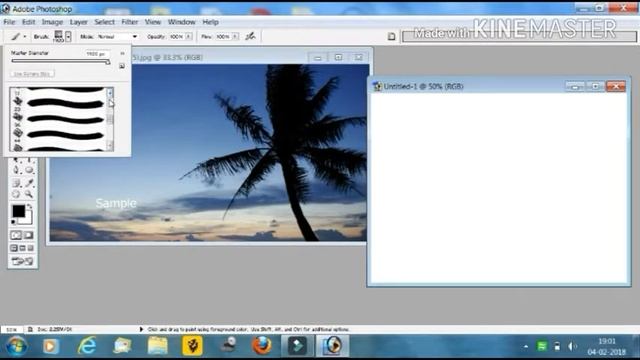Open the Opacity slider arrow

189,37
